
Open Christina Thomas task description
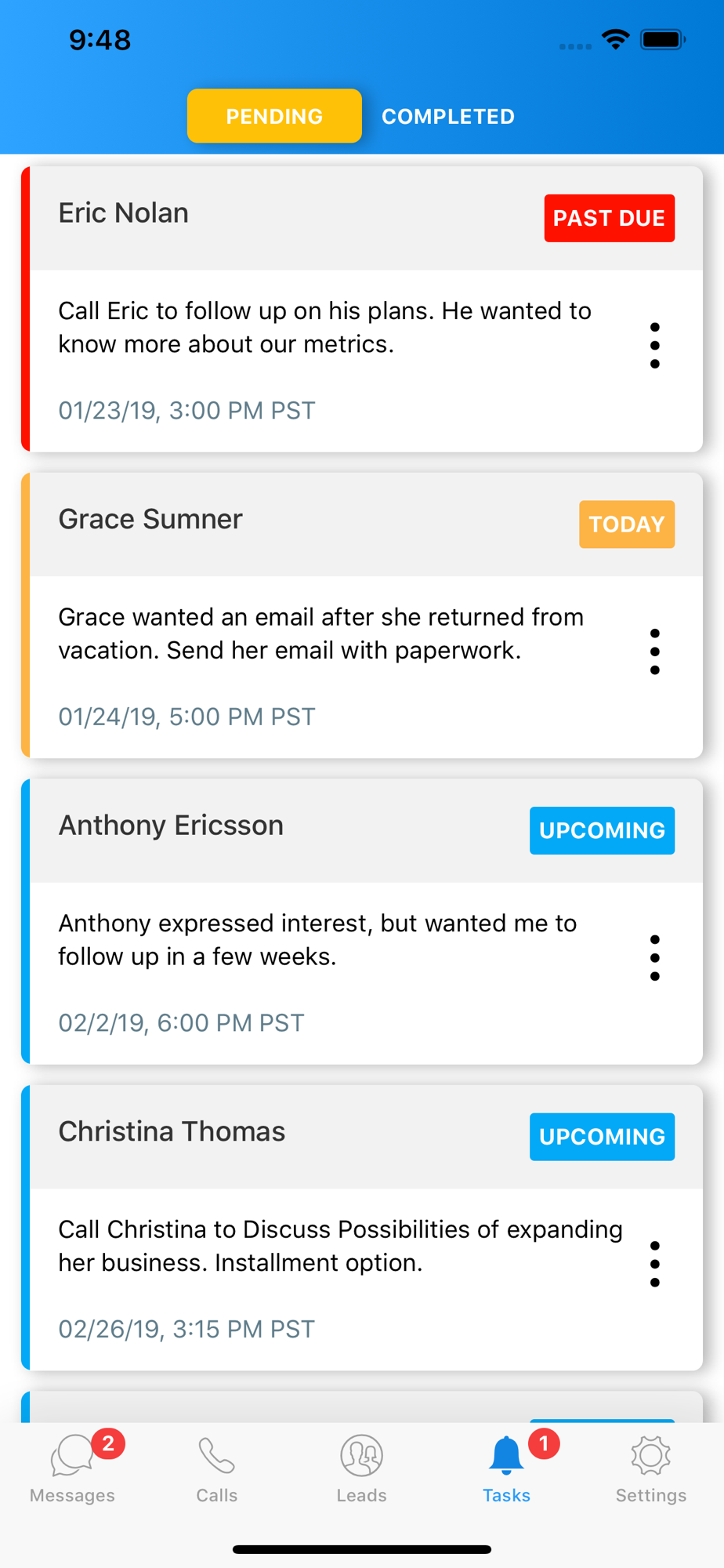click(x=341, y=1246)
